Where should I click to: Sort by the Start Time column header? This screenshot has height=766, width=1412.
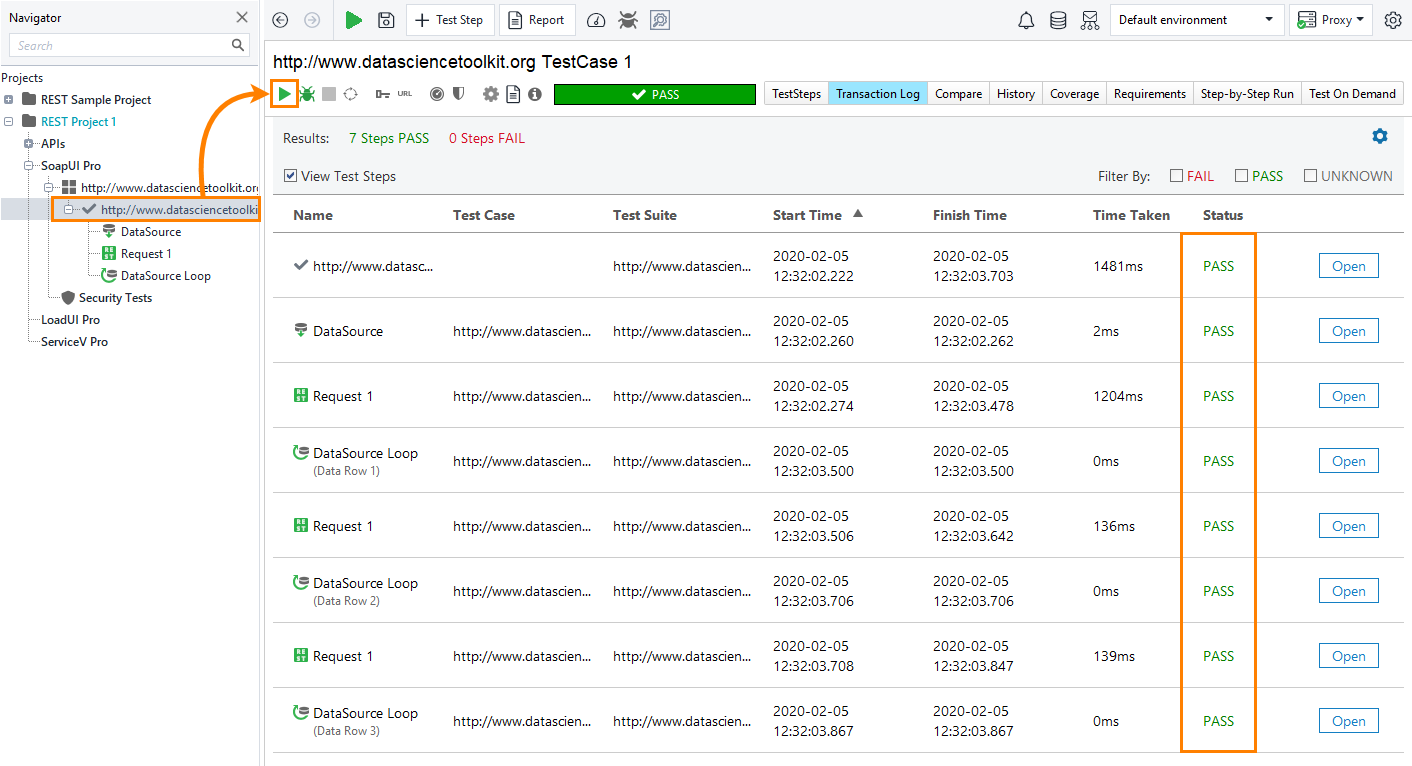point(817,215)
